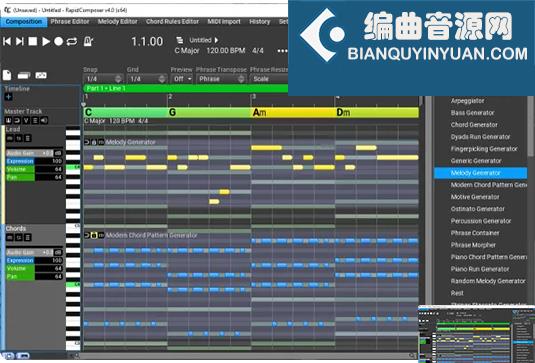This screenshot has height=363, width=535.
Task: Open the Phrase Transpose dropdown
Action: coord(221,79)
